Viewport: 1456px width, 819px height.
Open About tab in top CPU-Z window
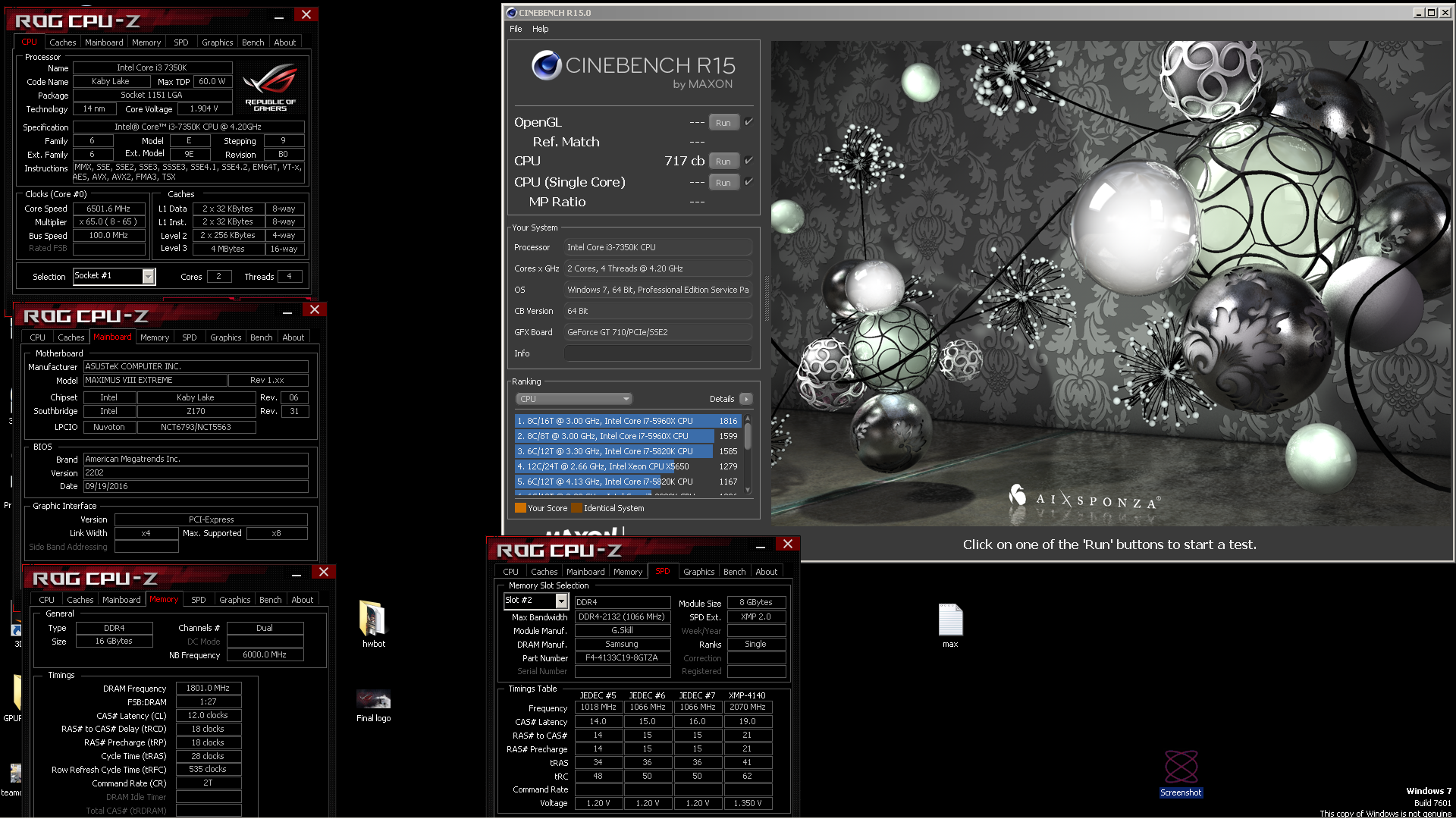[285, 42]
